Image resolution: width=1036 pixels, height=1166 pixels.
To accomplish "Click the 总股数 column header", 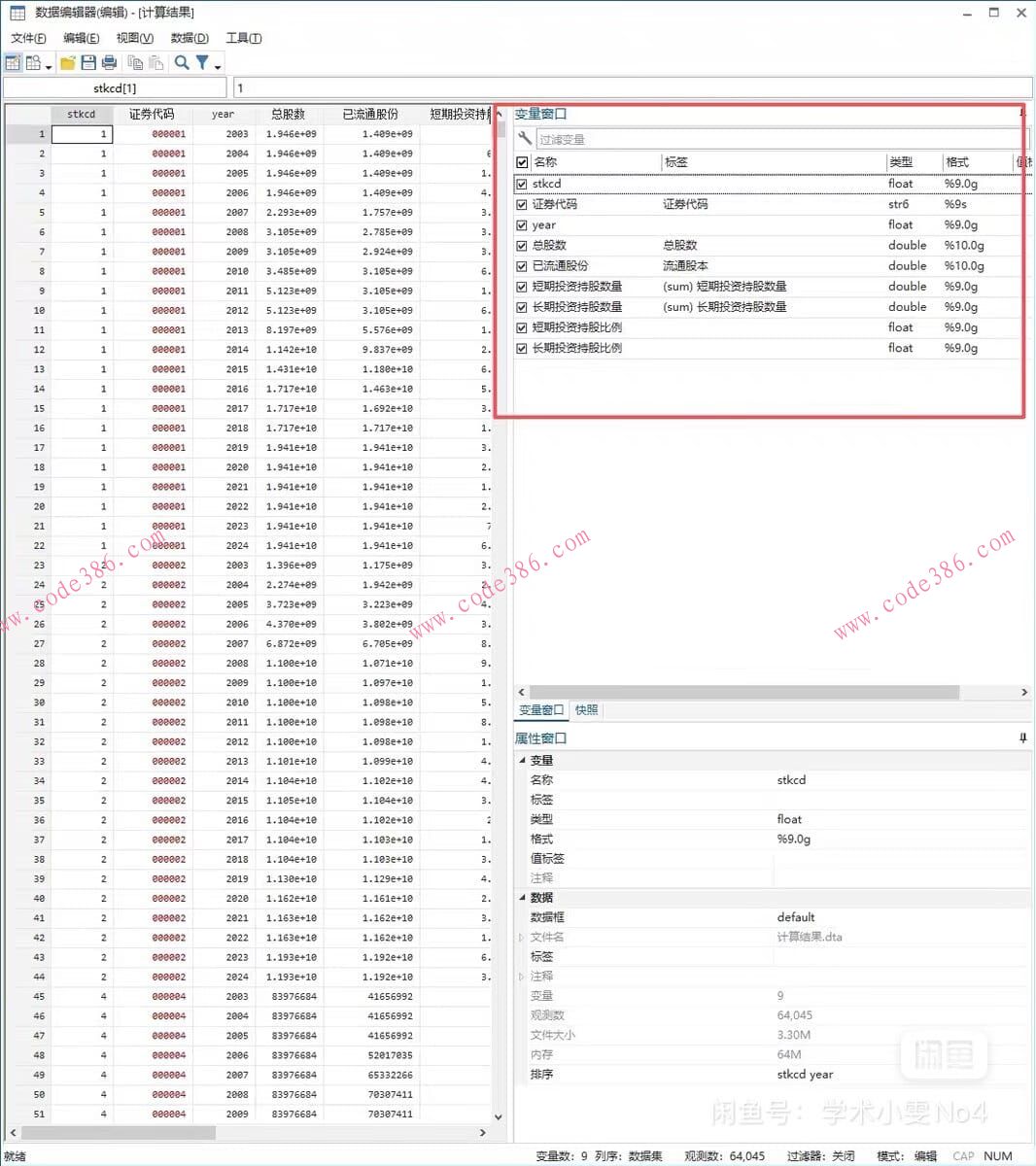I will click(x=288, y=114).
